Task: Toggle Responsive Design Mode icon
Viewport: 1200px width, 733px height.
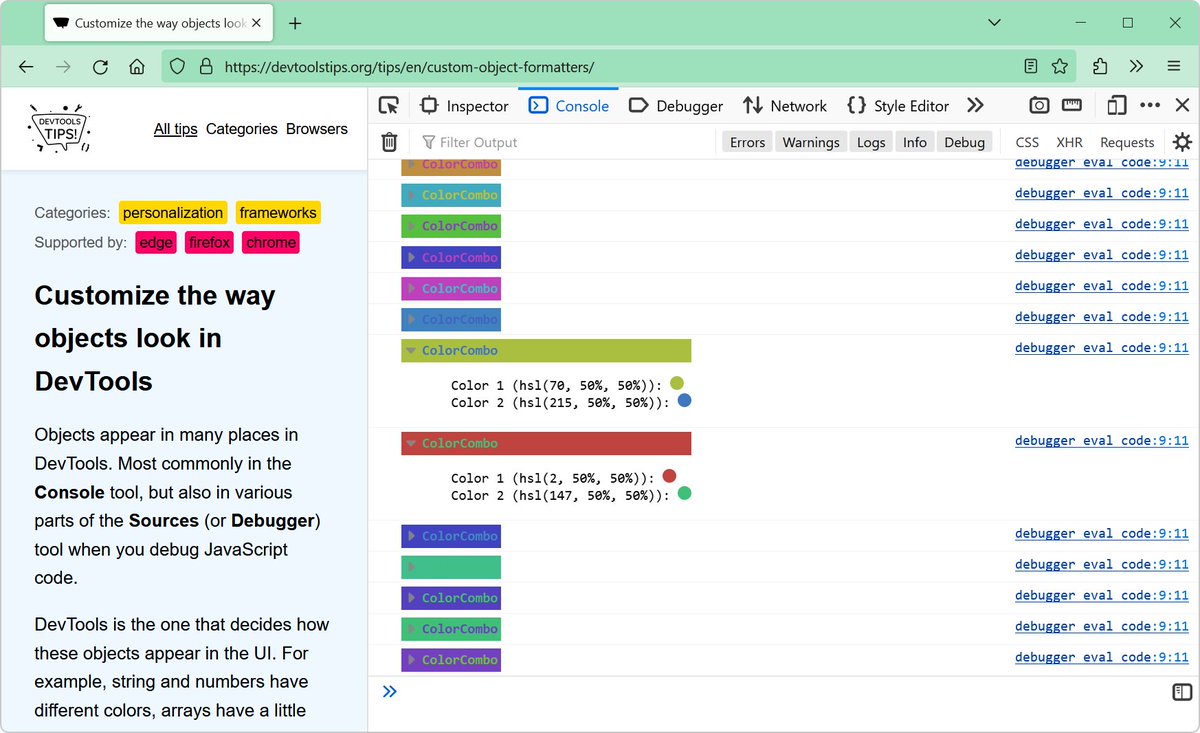Action: pyautogui.click(x=1117, y=105)
